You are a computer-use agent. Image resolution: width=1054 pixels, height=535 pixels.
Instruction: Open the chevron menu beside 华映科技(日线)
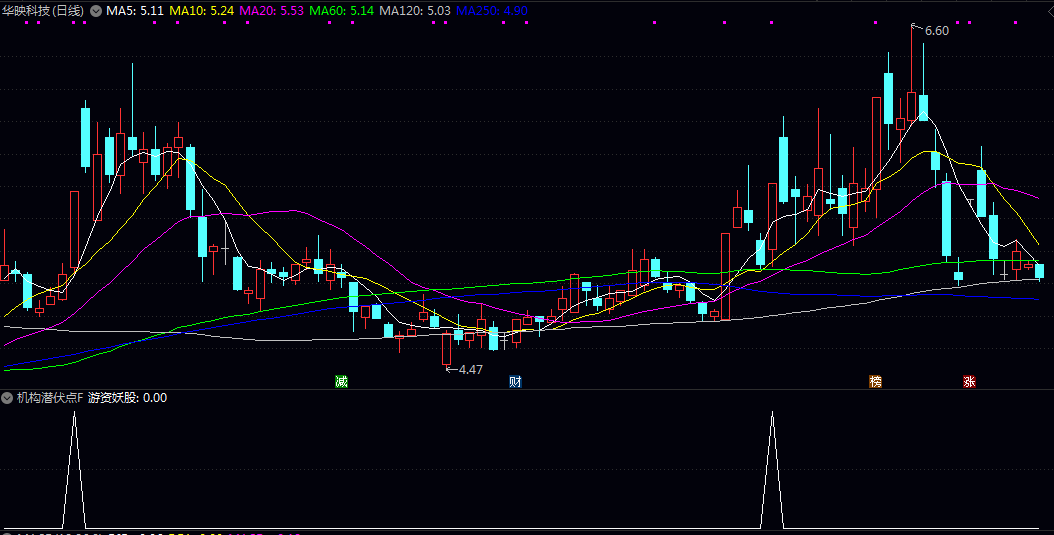95,10
